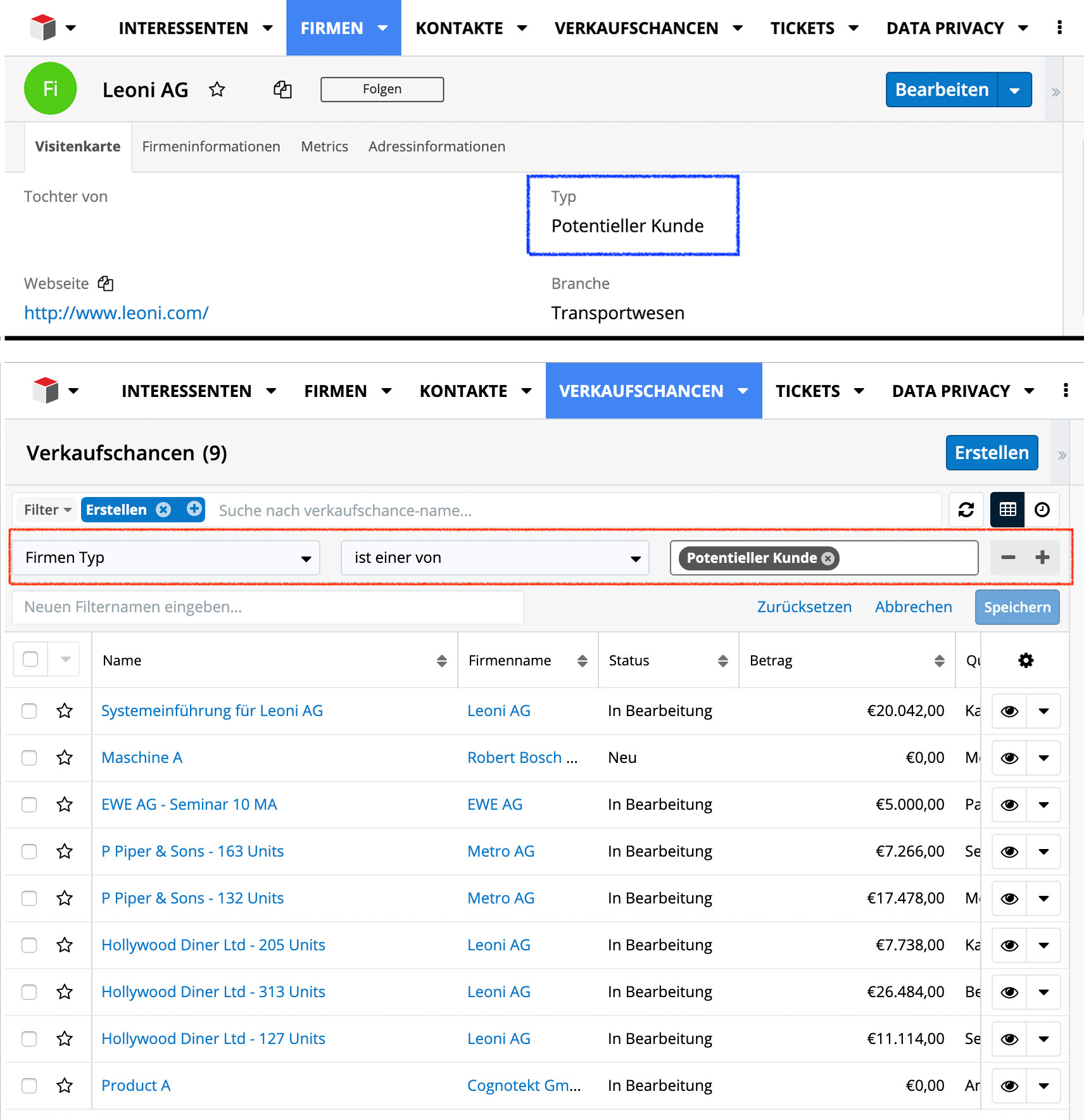Open activity stream clock view
Screen dimensions: 1084x1120
point(1042,510)
